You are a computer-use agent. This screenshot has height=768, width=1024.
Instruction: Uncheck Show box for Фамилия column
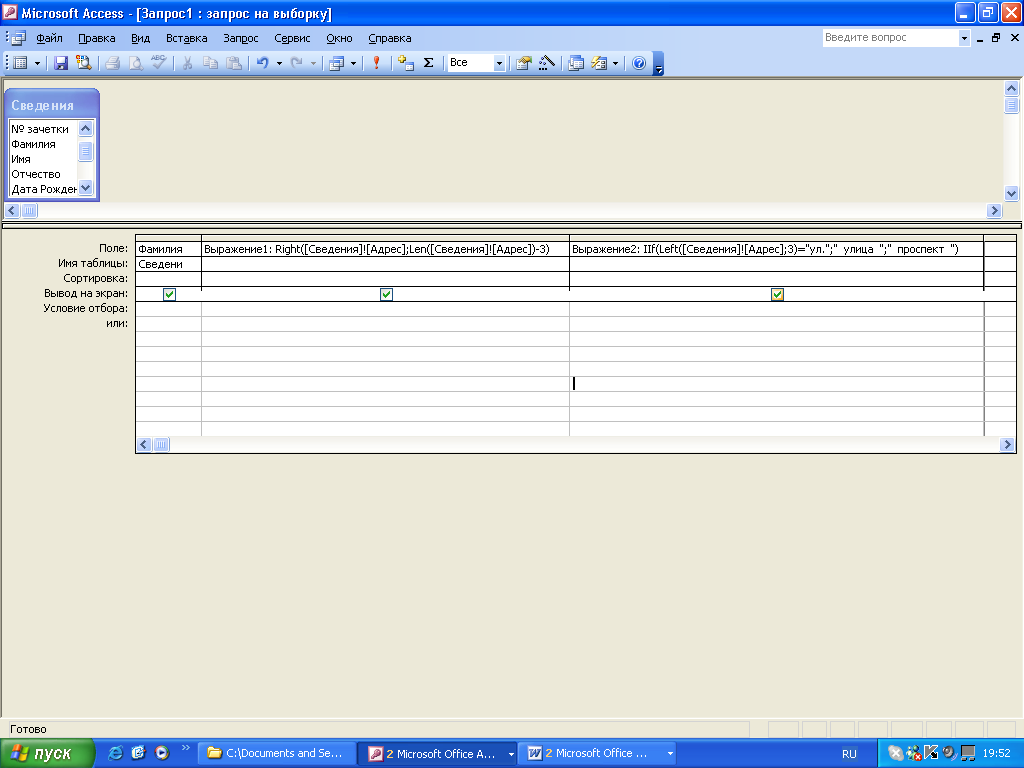point(169,294)
